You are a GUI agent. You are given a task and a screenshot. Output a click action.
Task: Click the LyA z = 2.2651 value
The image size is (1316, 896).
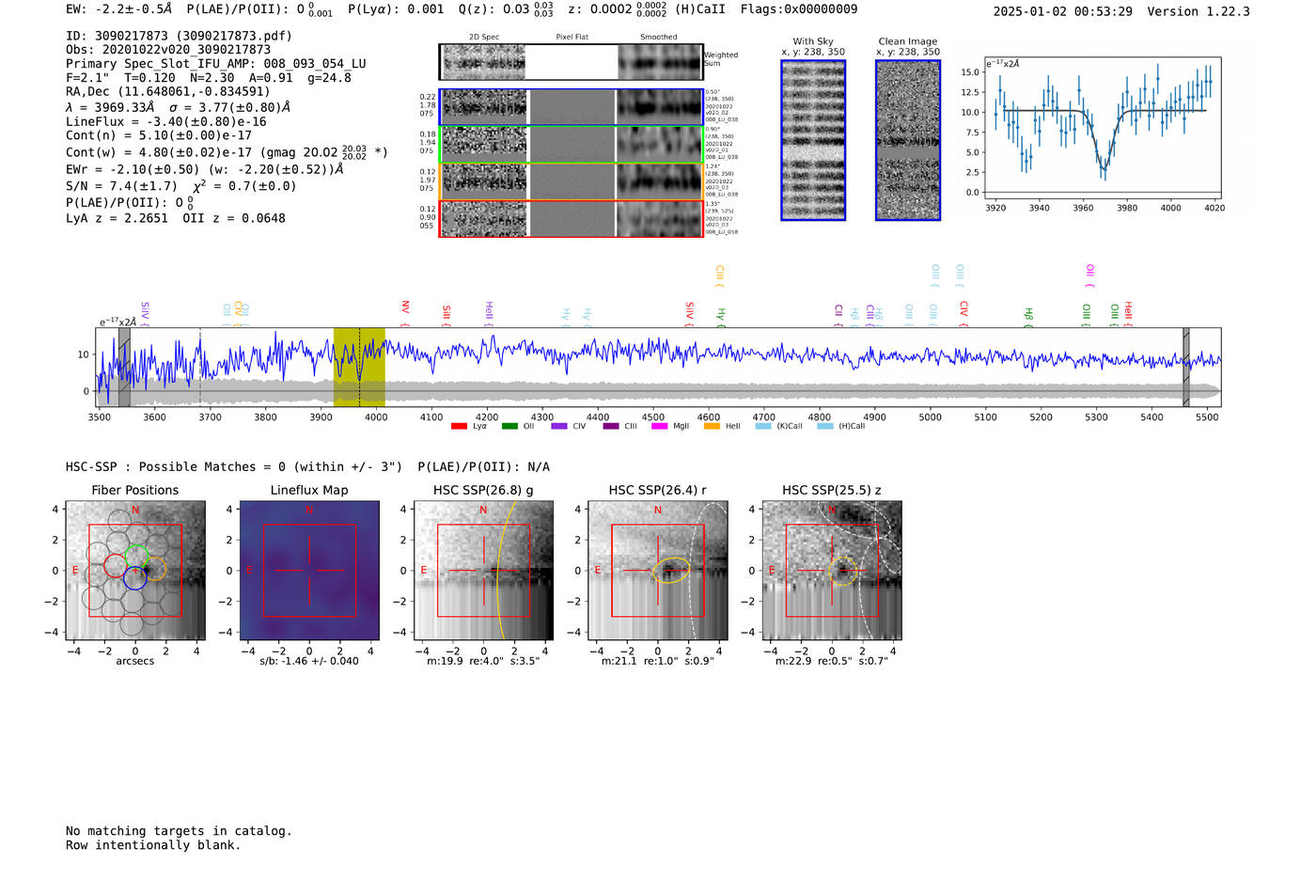point(117,218)
